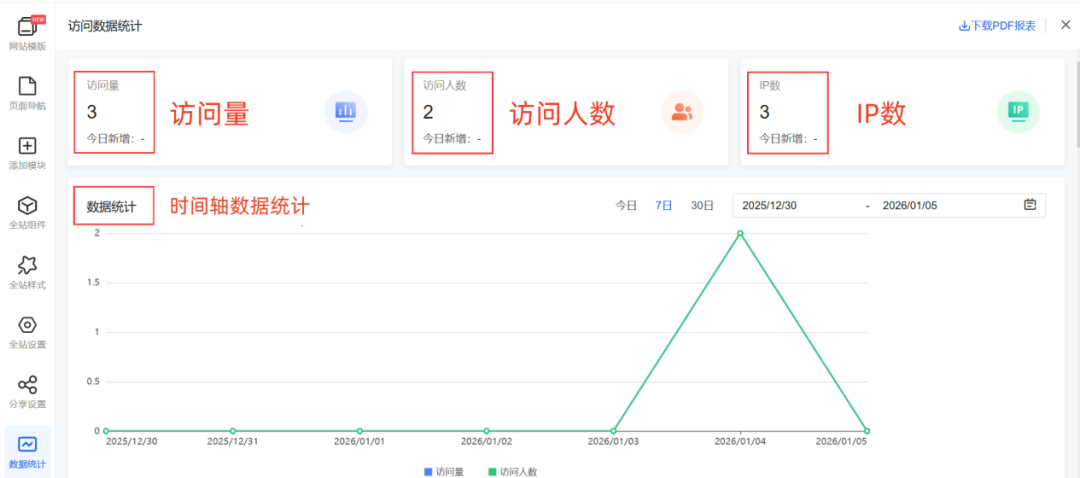1080x478 pixels.
Task: Switch to the 30日 time range
Action: click(x=702, y=205)
